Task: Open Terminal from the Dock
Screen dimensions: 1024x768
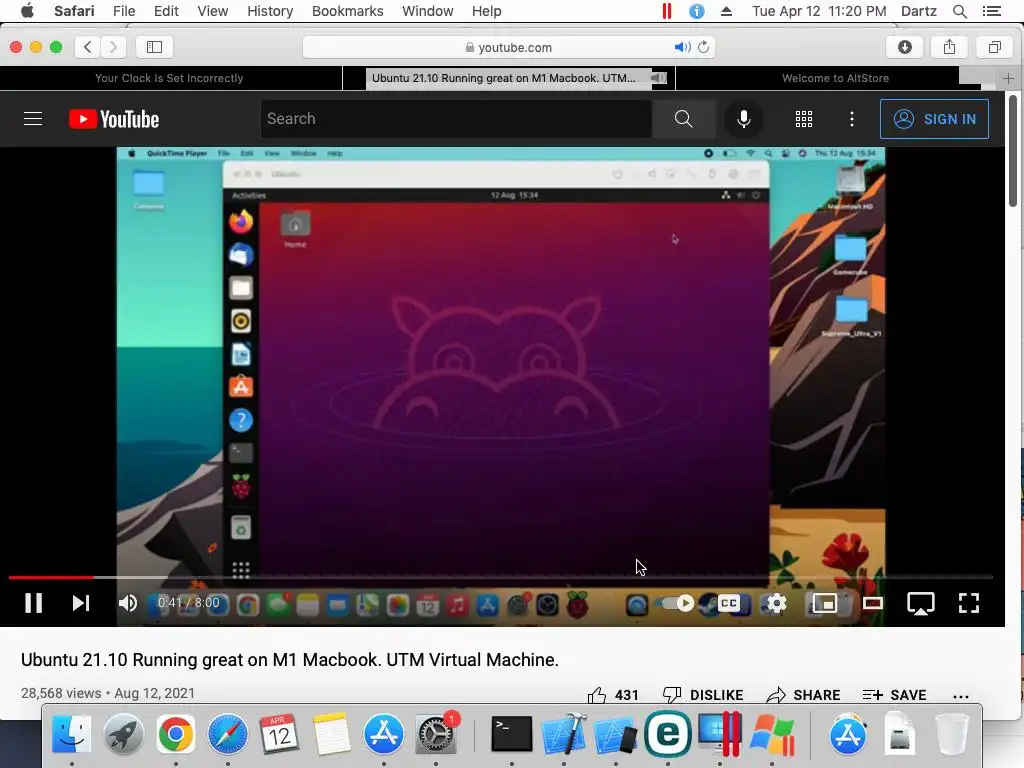Action: click(x=511, y=734)
